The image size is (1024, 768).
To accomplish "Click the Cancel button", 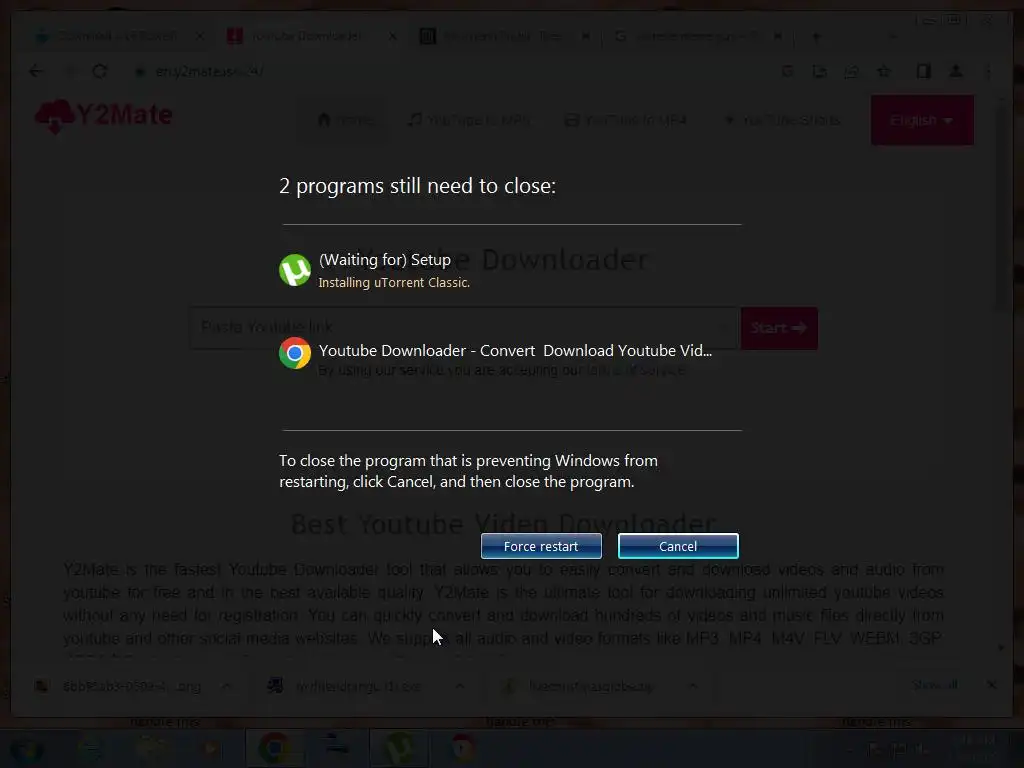I will click(x=678, y=546).
